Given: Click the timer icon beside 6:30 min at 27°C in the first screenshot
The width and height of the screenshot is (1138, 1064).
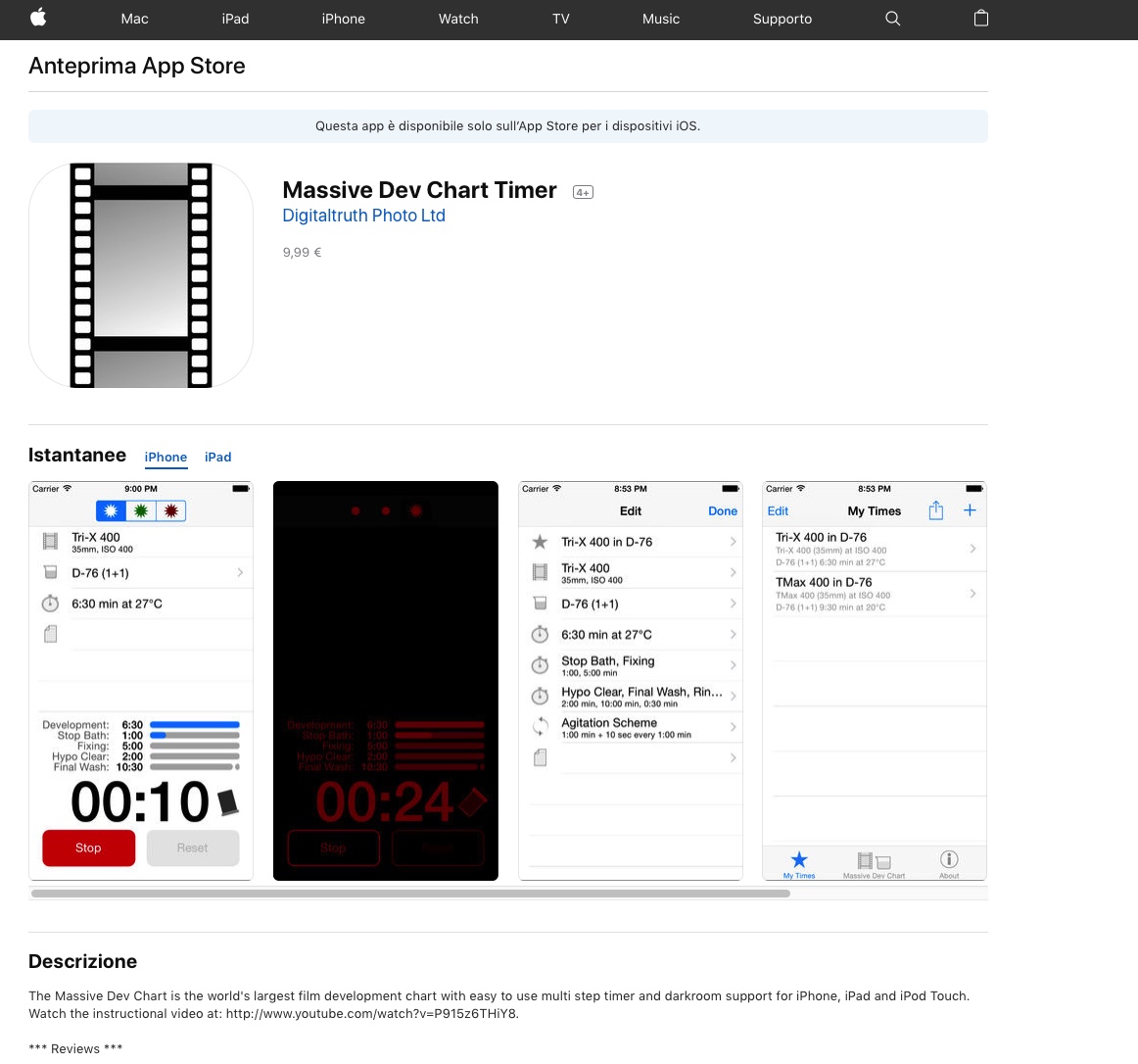Looking at the screenshot, I should (50, 603).
